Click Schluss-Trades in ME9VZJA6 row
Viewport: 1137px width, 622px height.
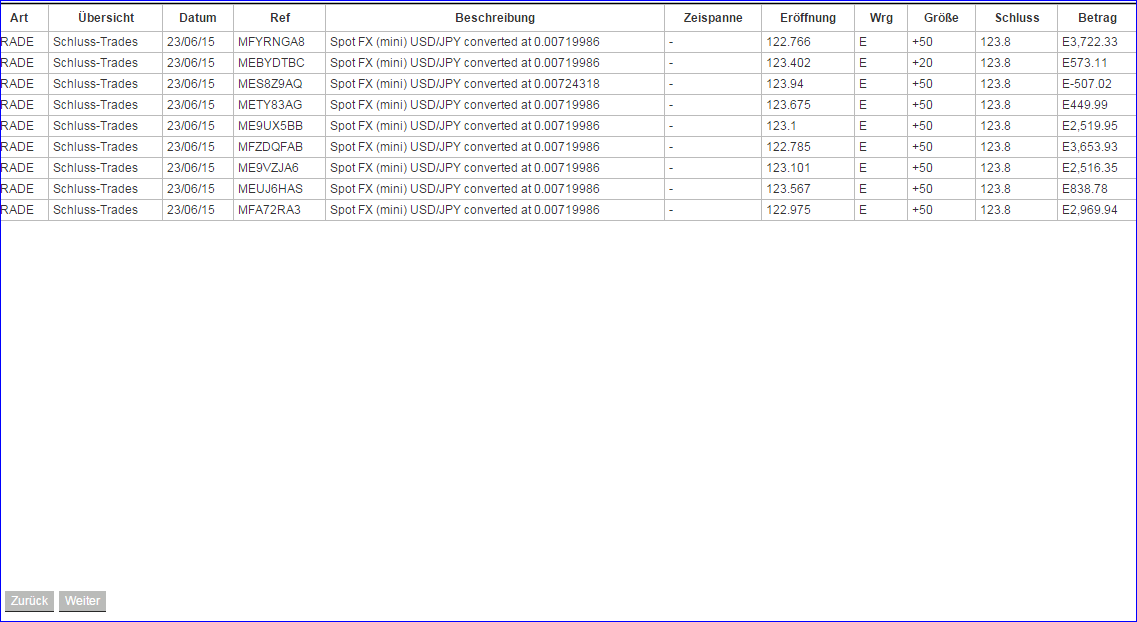[x=95, y=168]
